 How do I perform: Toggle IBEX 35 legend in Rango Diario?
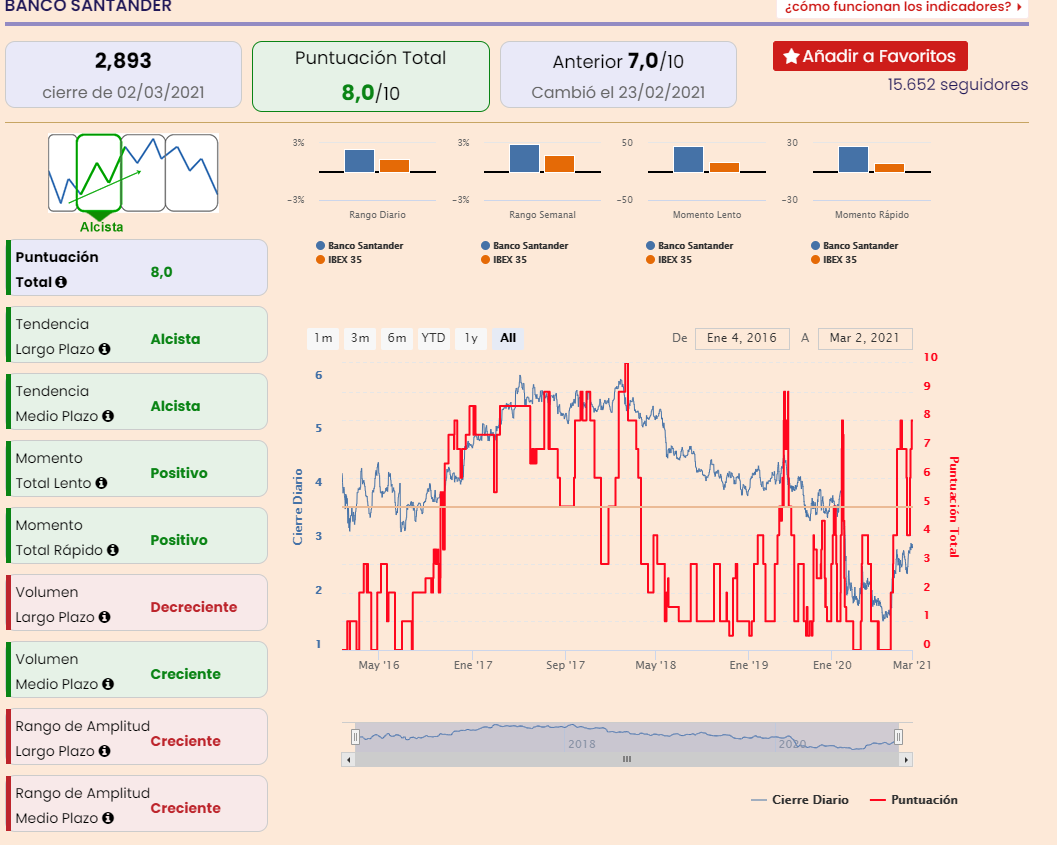339,259
